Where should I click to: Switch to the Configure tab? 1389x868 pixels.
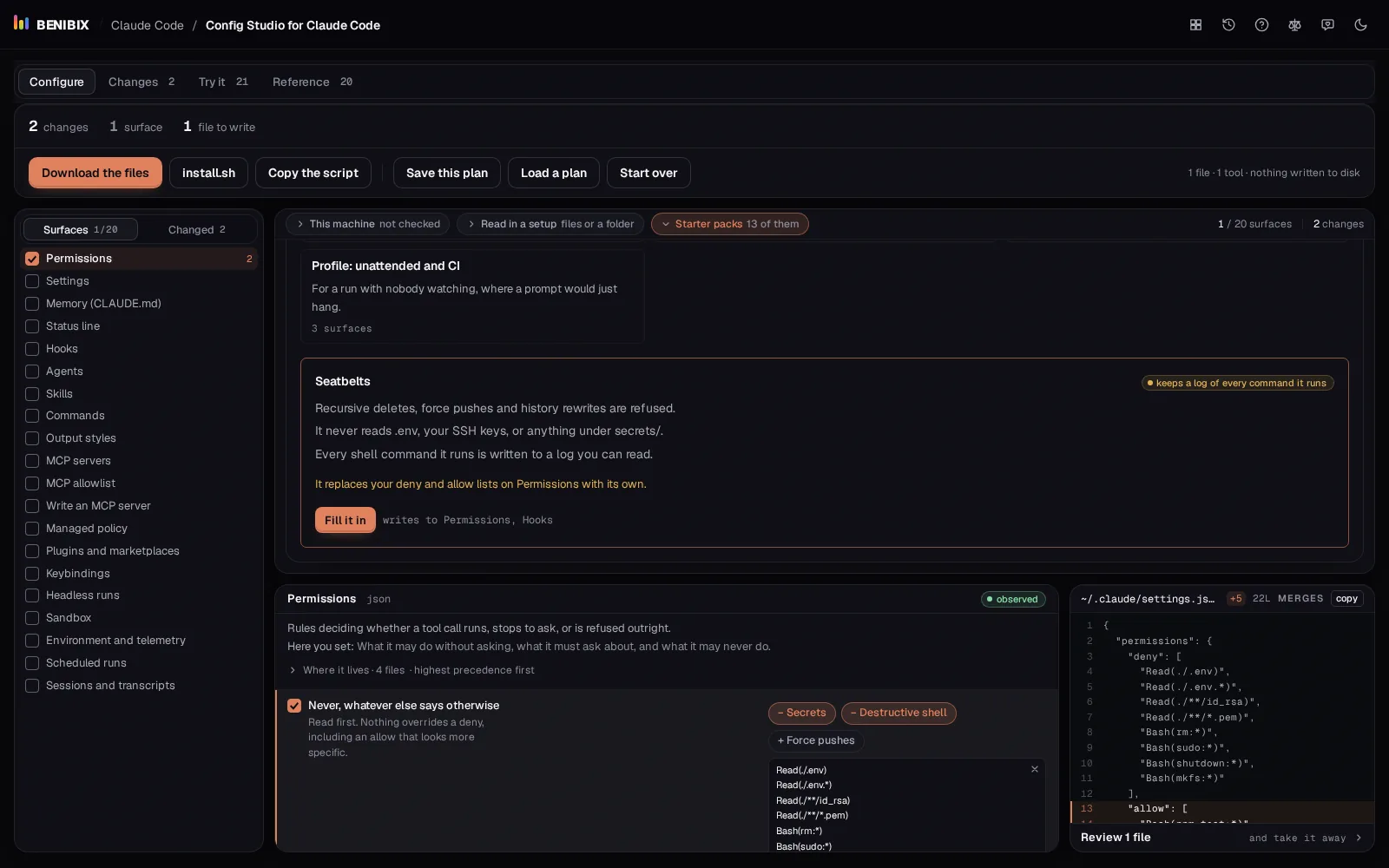[56, 82]
